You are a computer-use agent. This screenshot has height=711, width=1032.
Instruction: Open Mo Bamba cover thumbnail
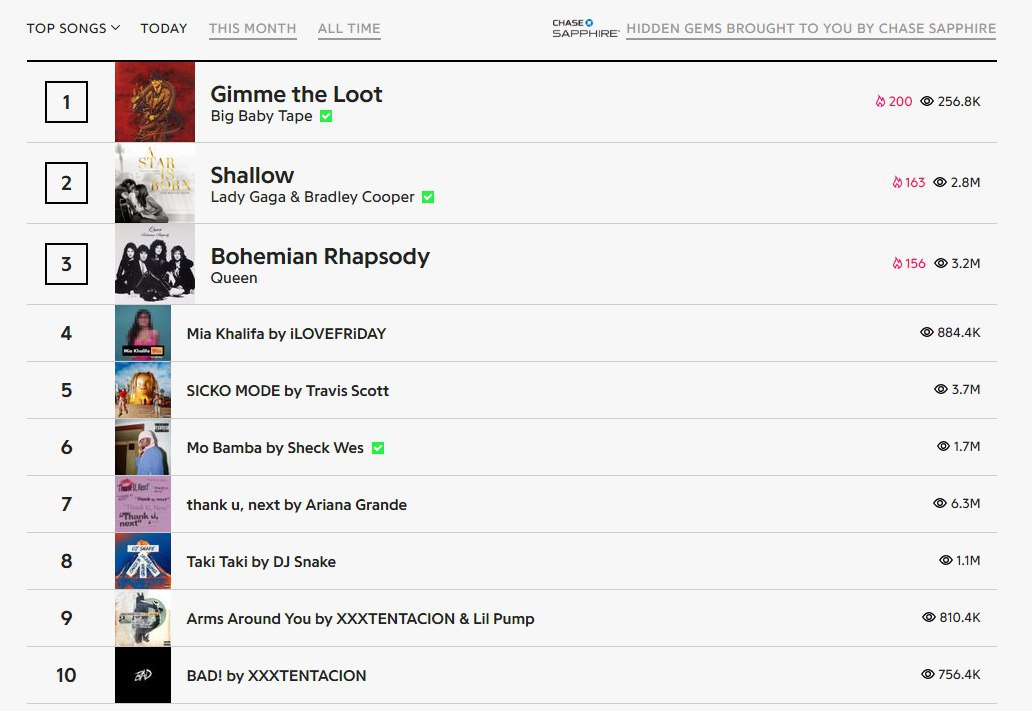coord(143,447)
